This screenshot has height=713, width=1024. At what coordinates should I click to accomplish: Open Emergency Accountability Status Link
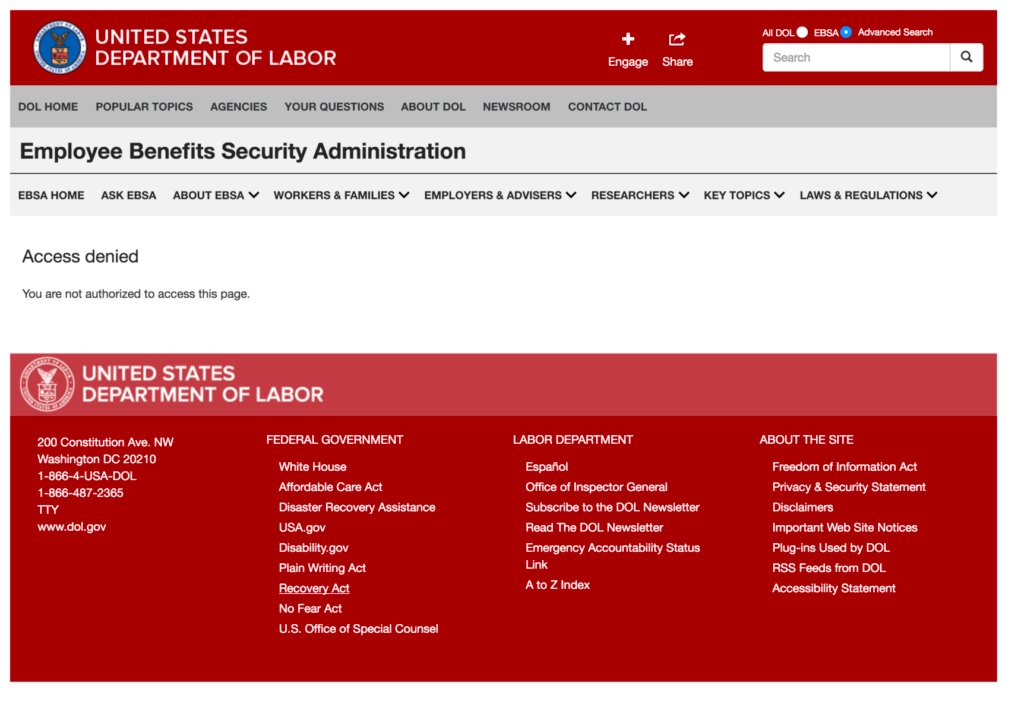[x=612, y=556]
